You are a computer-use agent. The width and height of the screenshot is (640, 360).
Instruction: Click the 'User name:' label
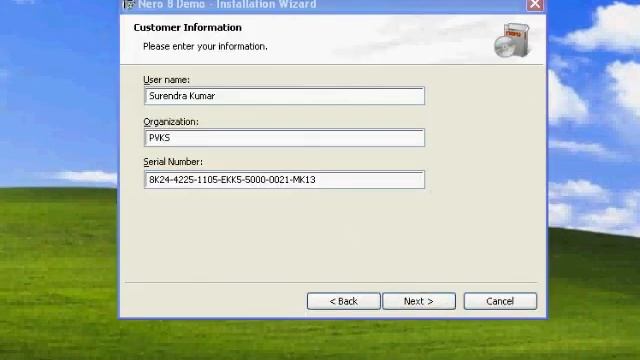tap(167, 80)
